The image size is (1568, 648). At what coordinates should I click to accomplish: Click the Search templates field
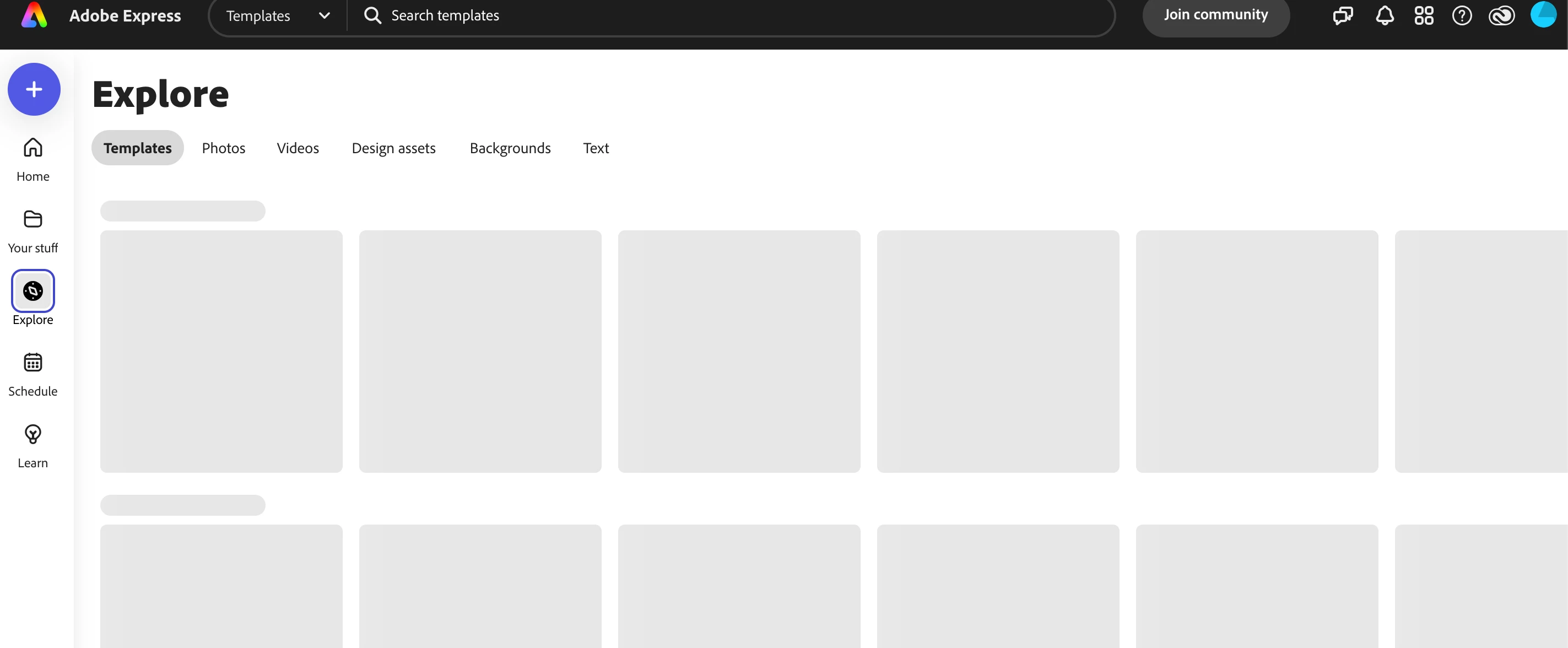coord(731,16)
